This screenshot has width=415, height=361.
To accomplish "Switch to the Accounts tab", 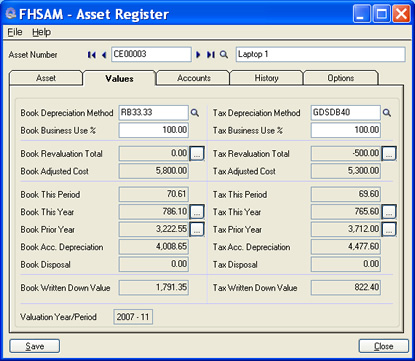I will click(x=193, y=78).
